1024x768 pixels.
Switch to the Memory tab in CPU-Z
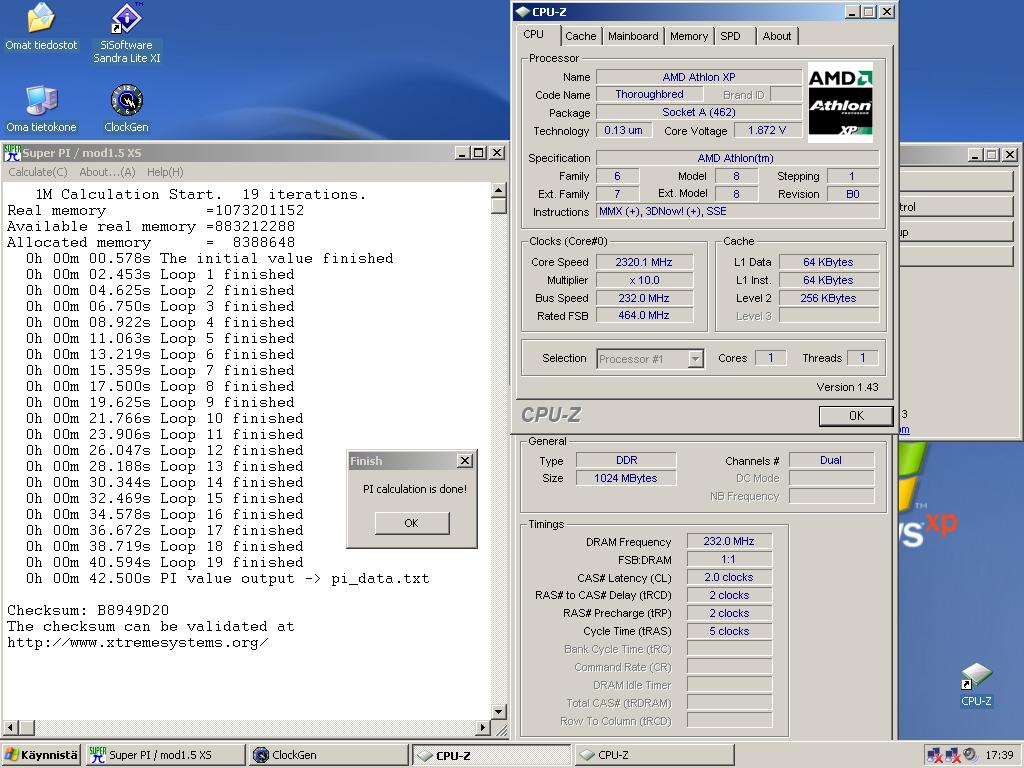point(688,36)
